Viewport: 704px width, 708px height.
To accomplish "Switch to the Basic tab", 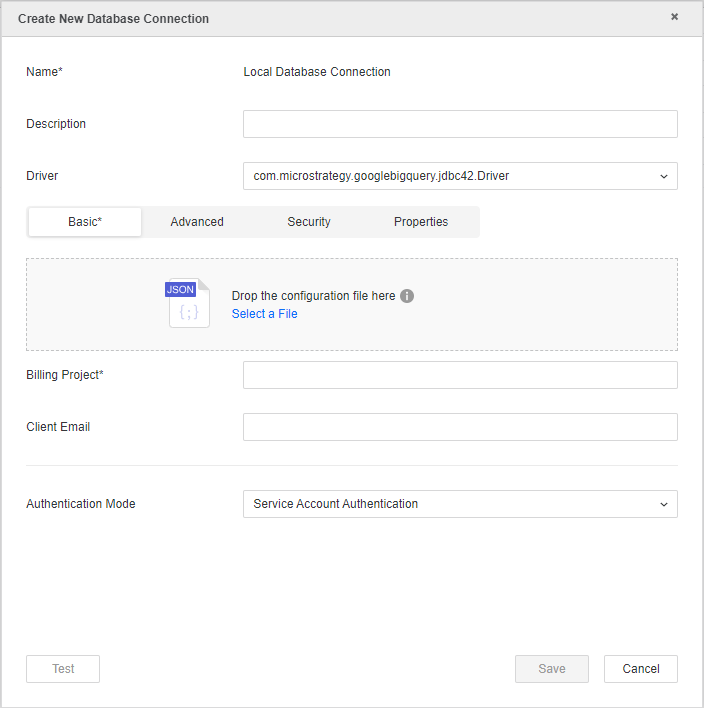I will point(85,222).
